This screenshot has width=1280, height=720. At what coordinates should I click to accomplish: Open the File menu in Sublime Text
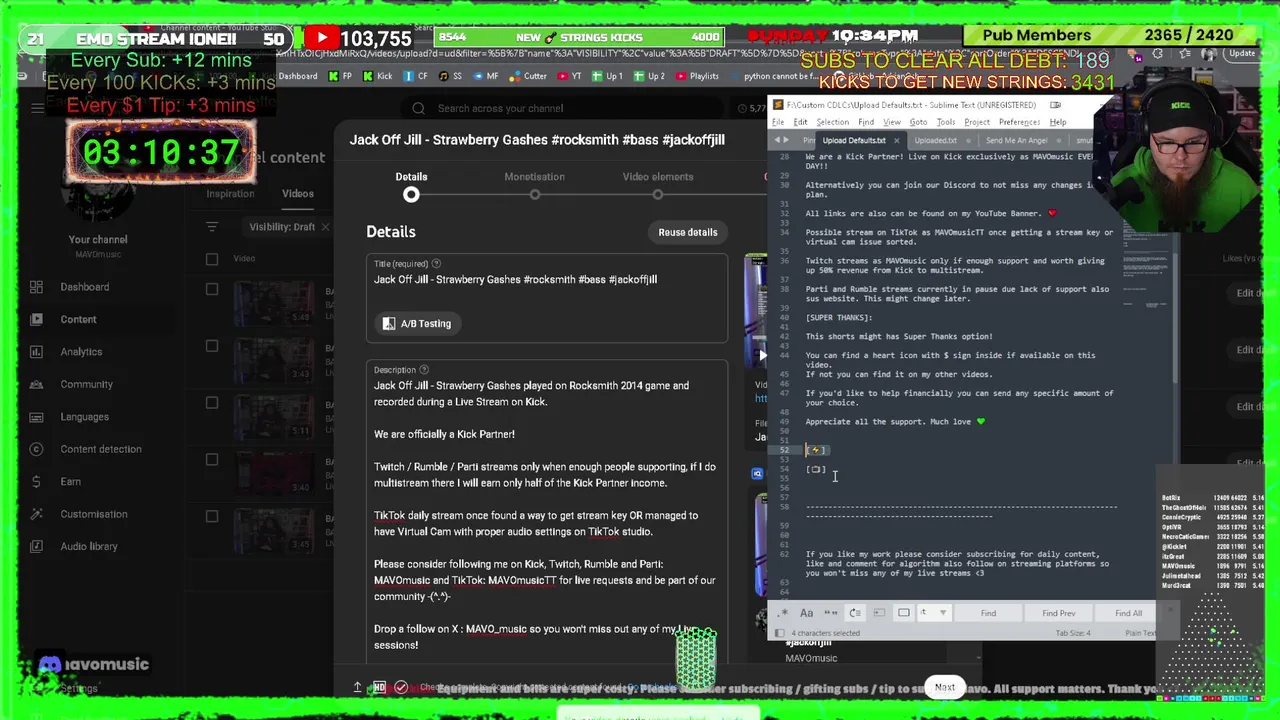pyautogui.click(x=777, y=122)
